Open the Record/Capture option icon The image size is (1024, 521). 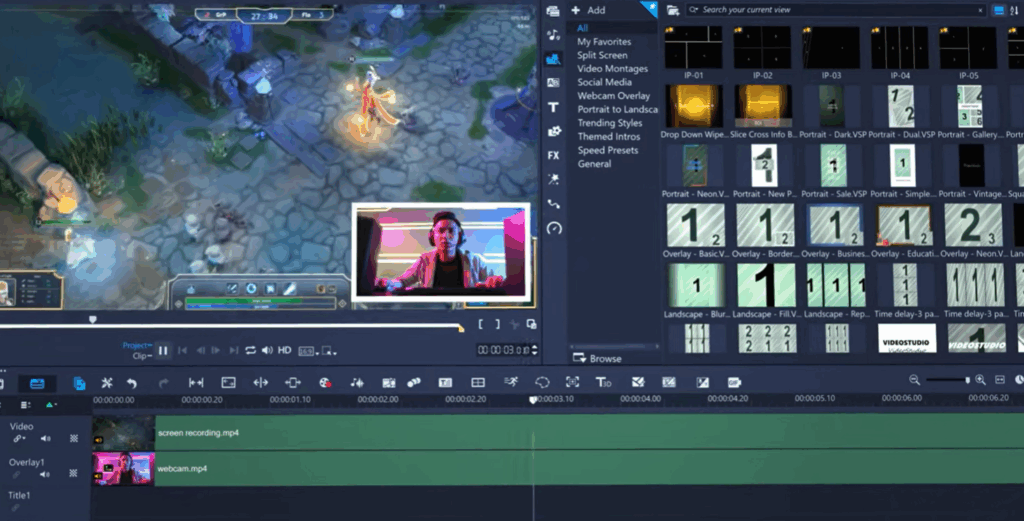coord(325,383)
